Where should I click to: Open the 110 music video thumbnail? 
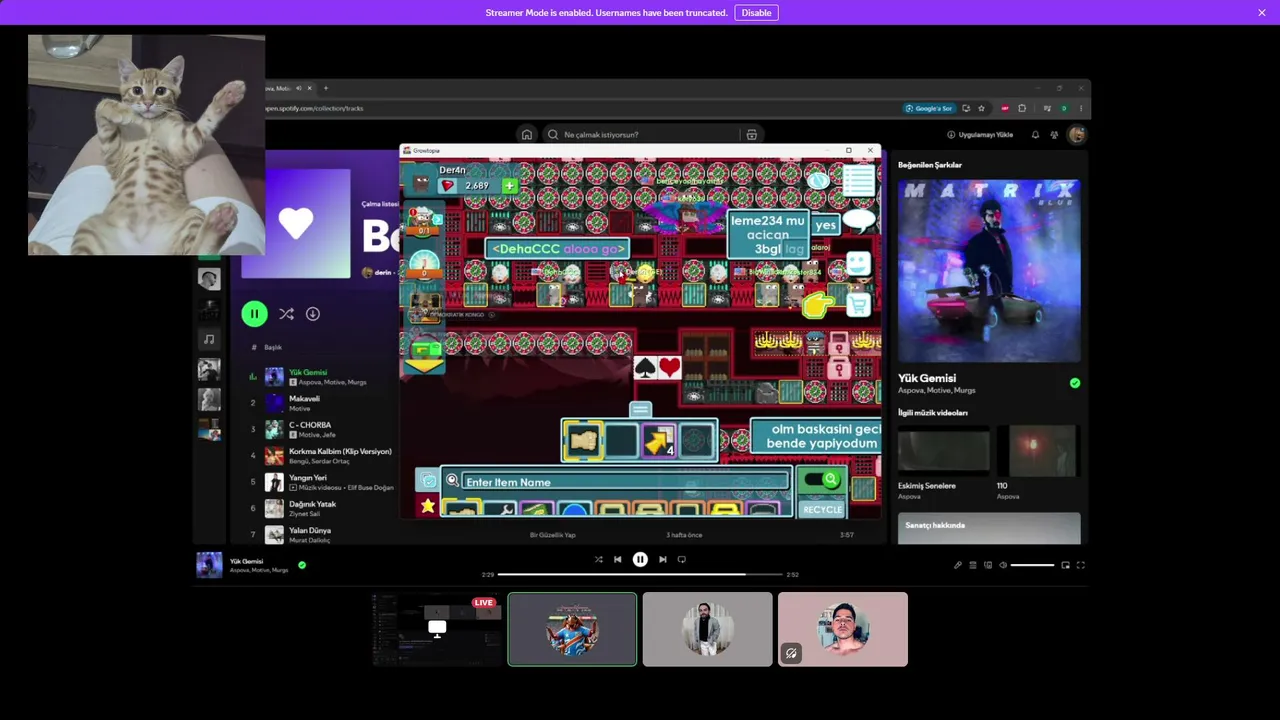tap(1042, 451)
